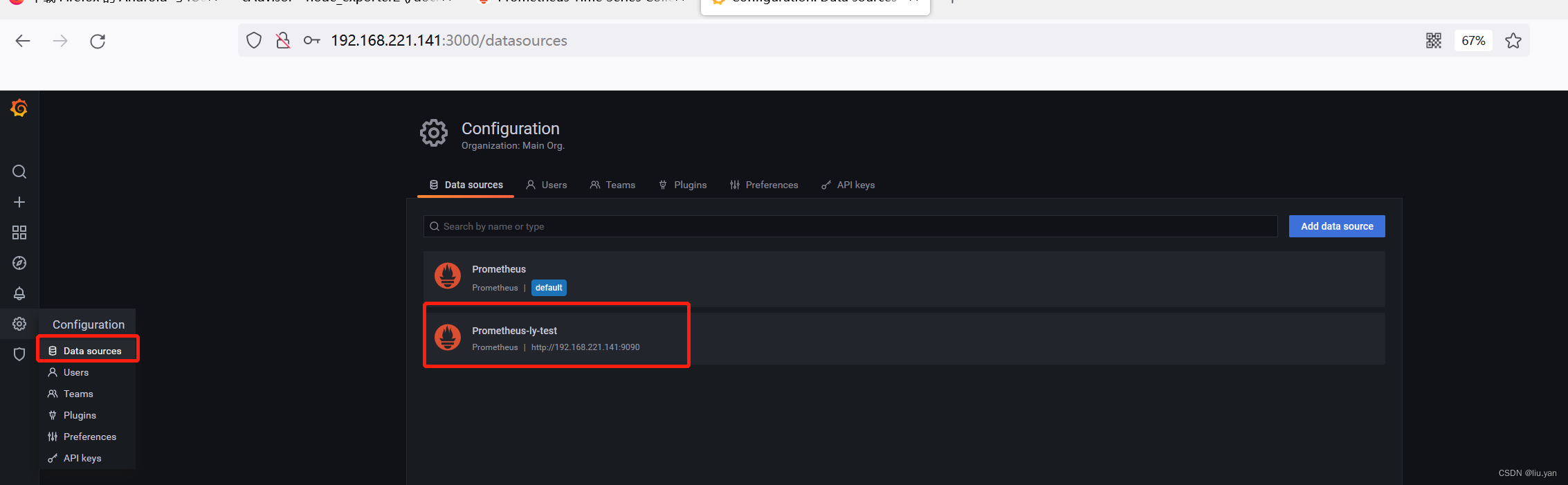
Task: Switch to the Teams tab
Action: (612, 185)
